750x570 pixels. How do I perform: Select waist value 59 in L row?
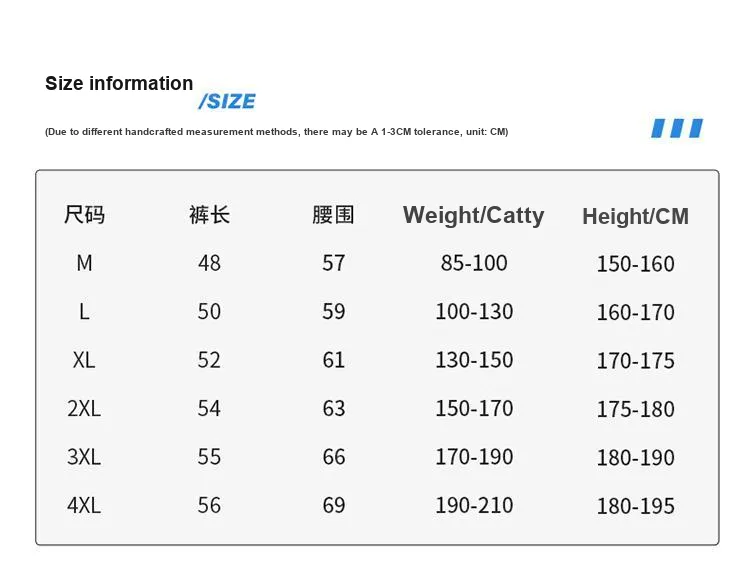point(333,312)
